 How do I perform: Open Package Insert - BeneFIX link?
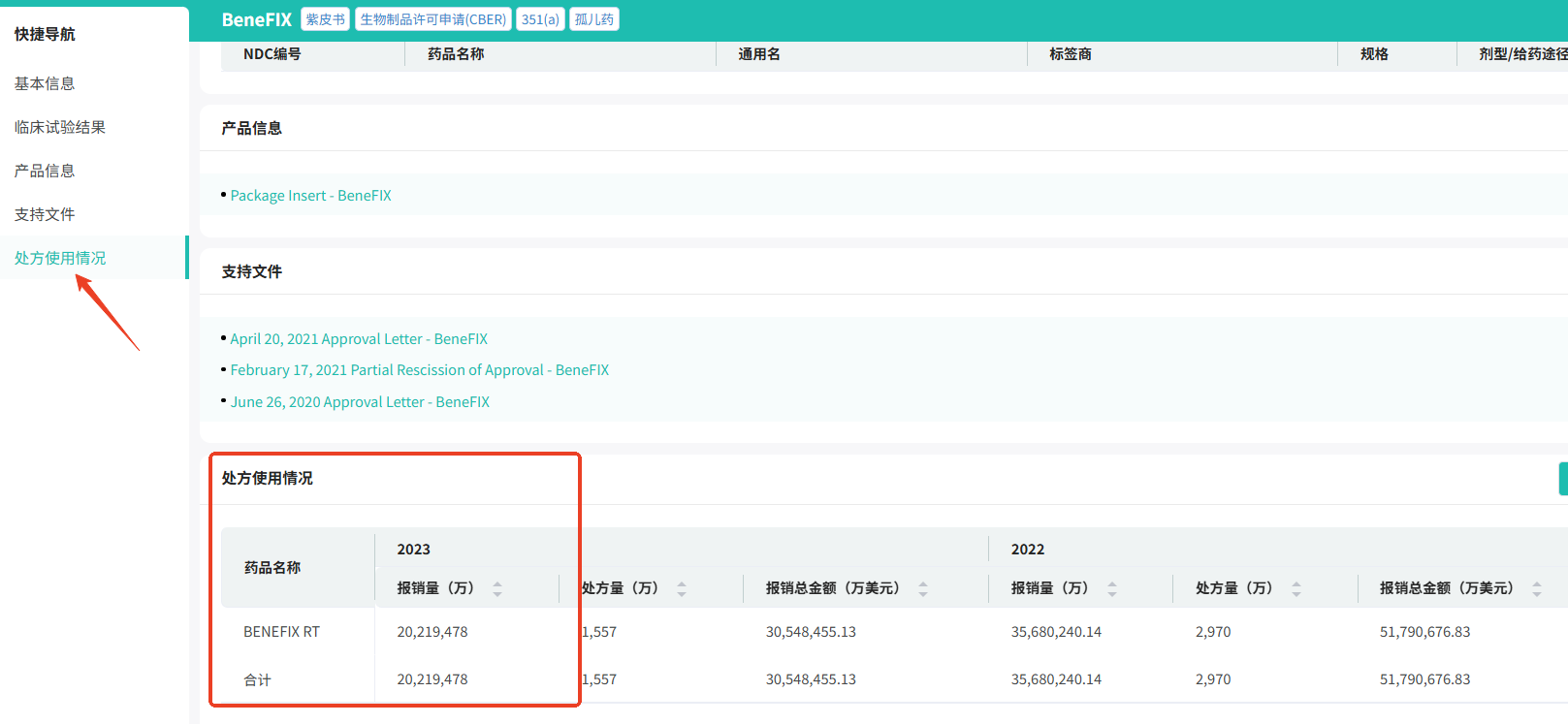click(x=310, y=196)
